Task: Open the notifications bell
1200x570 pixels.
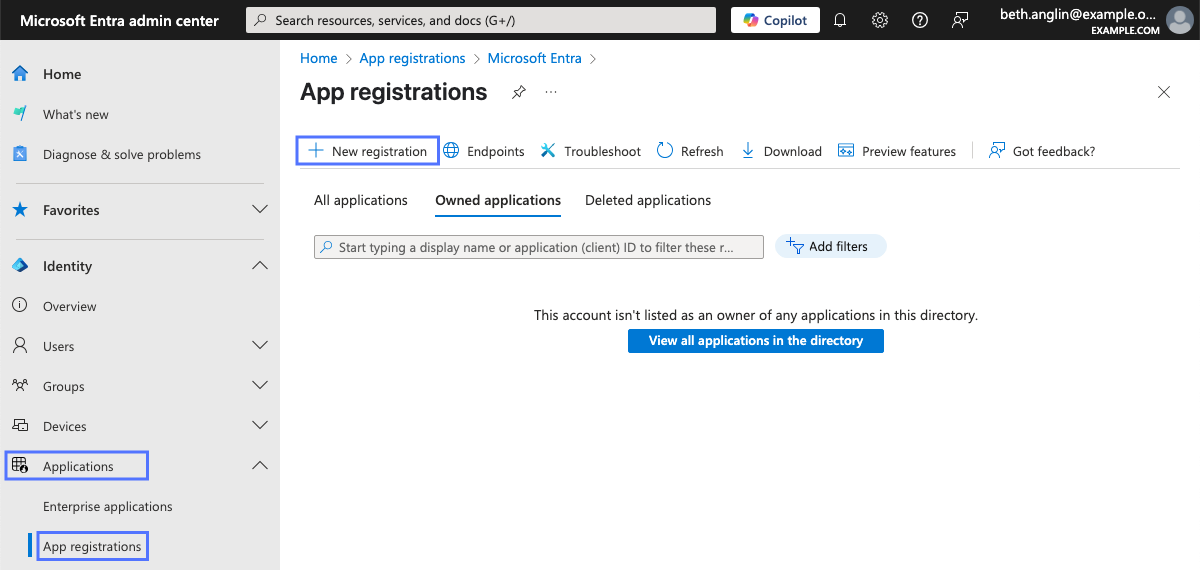Action: 840,20
